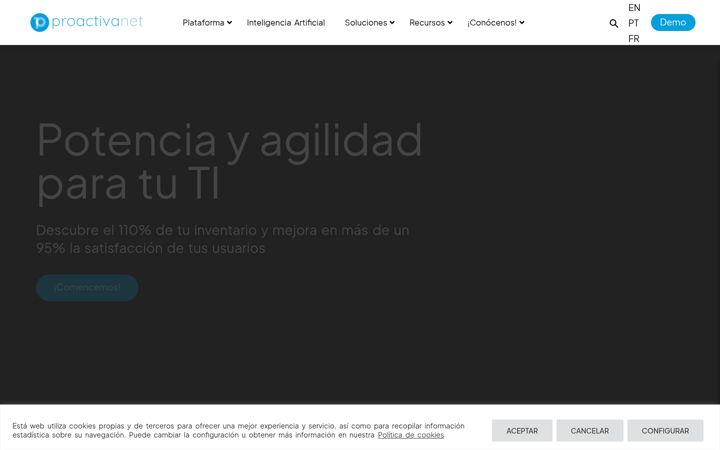Open the Política de cookies link
Image resolution: width=720 pixels, height=450 pixels.
[x=411, y=435]
